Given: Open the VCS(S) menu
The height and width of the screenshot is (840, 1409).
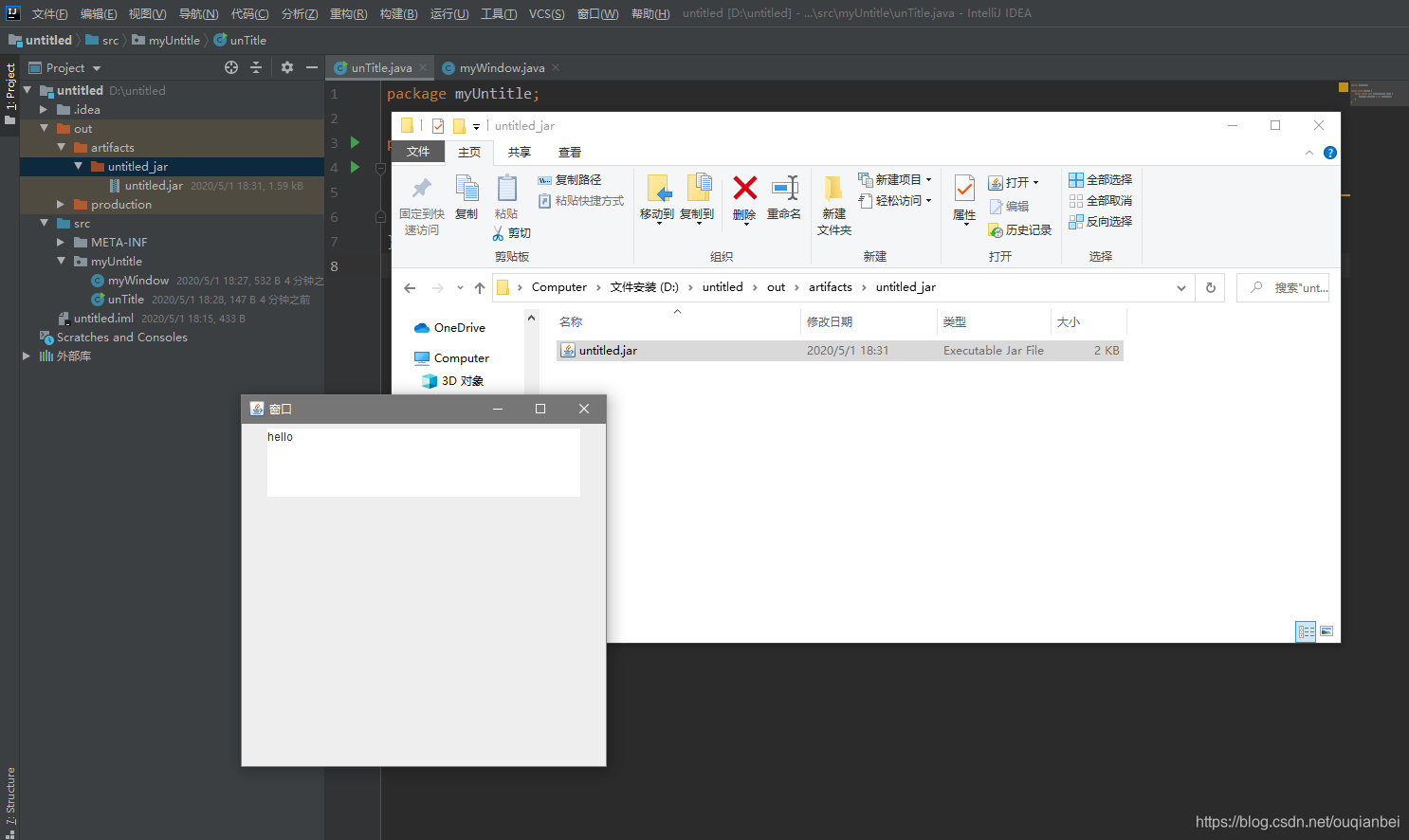Looking at the screenshot, I should tap(546, 13).
